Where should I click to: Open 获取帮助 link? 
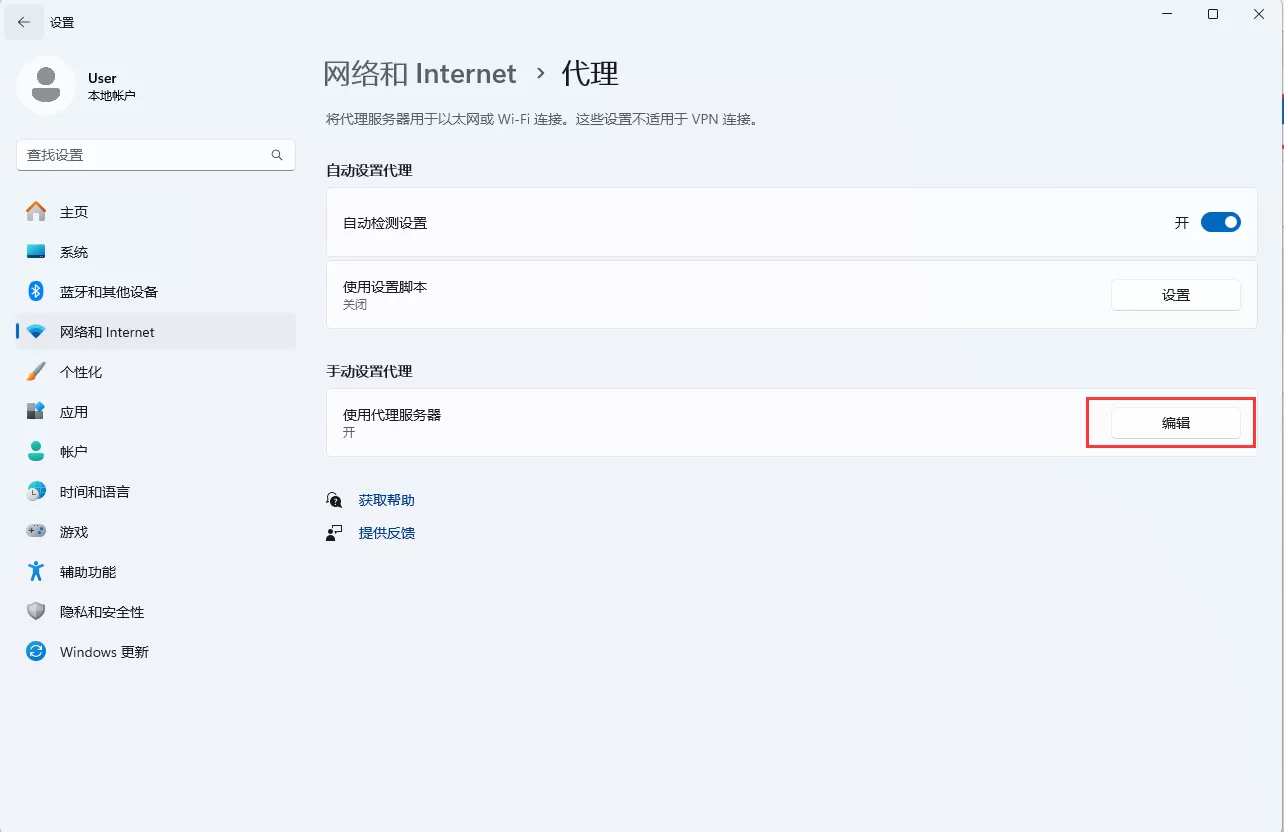[x=386, y=500]
